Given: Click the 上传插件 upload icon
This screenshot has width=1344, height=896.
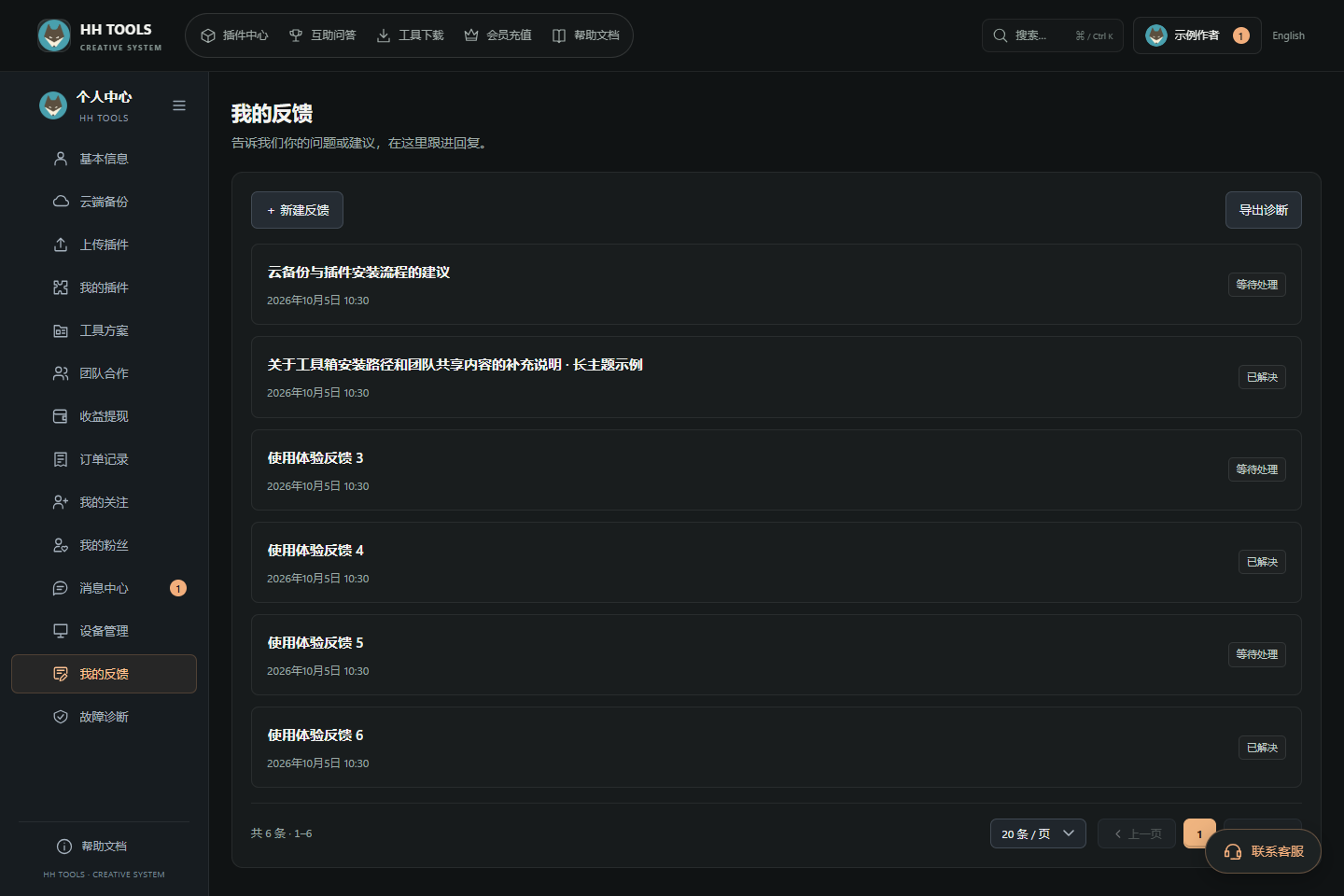Looking at the screenshot, I should point(61,245).
